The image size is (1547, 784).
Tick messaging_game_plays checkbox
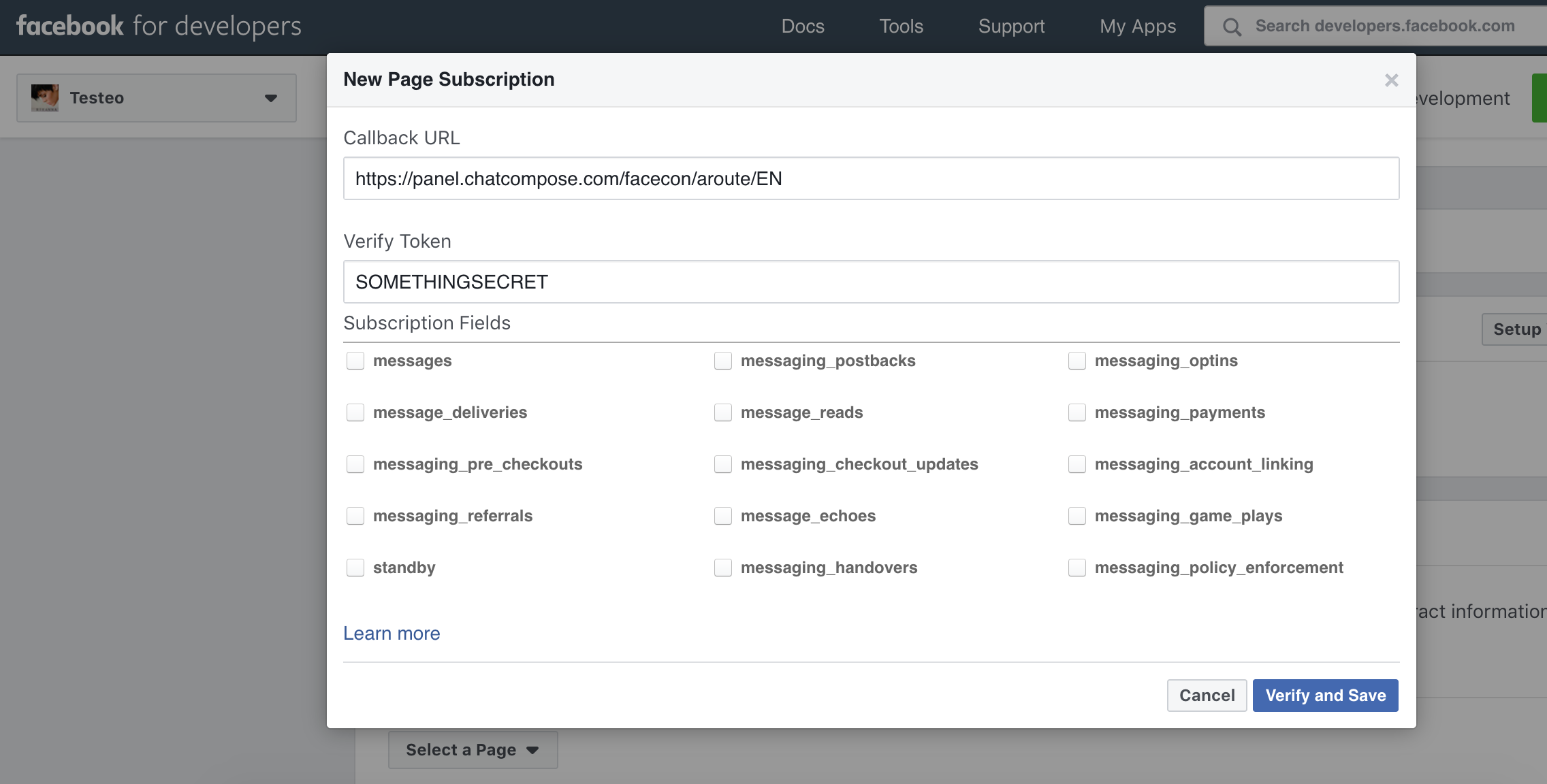(1077, 516)
